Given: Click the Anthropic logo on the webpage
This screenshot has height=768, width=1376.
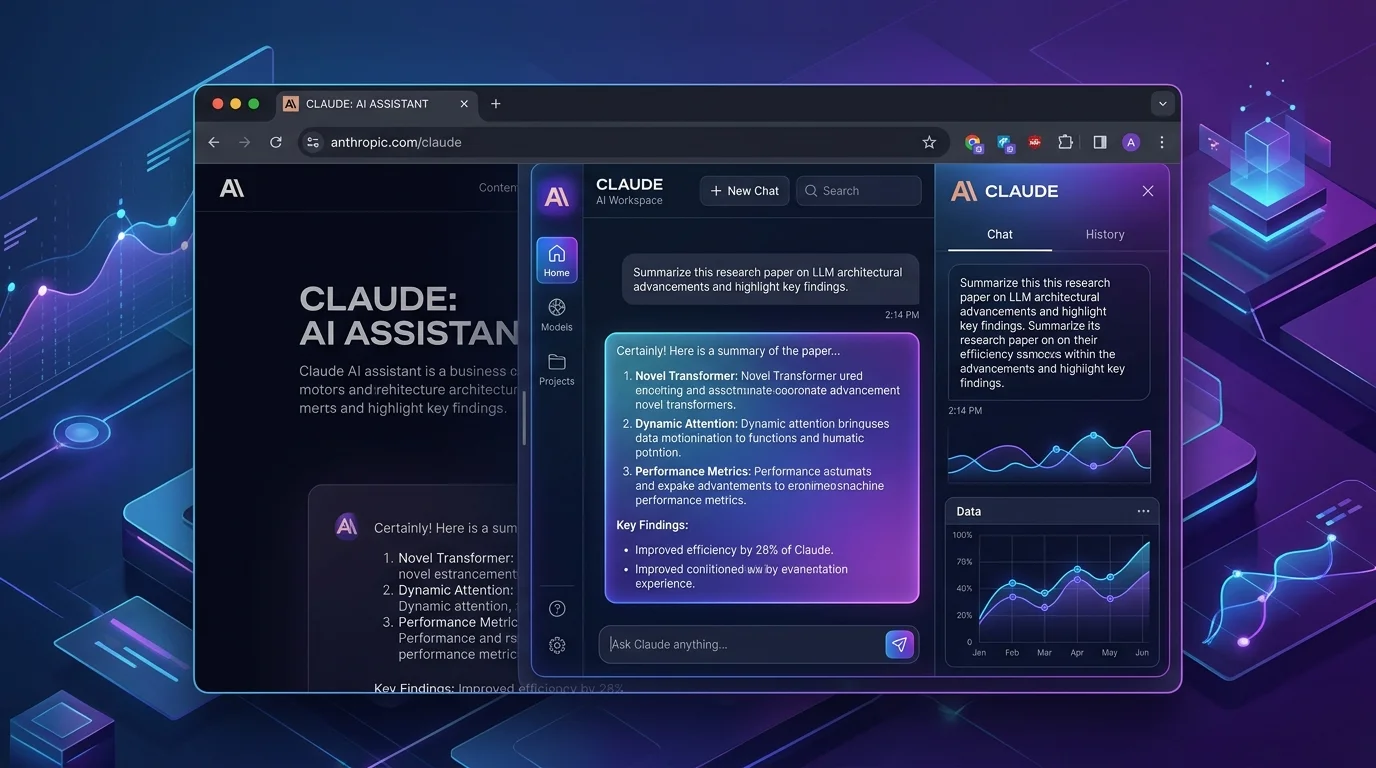Looking at the screenshot, I should pos(232,187).
